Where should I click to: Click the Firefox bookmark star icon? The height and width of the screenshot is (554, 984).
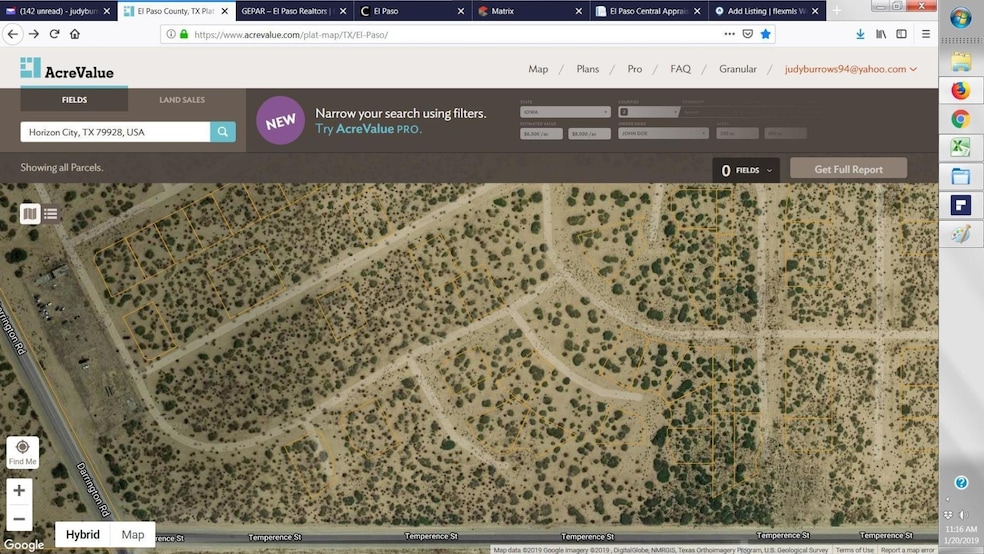tap(765, 33)
